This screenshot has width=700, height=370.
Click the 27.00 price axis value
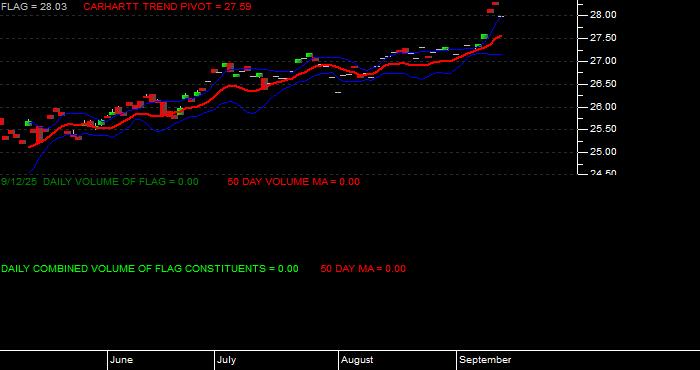pos(603,61)
